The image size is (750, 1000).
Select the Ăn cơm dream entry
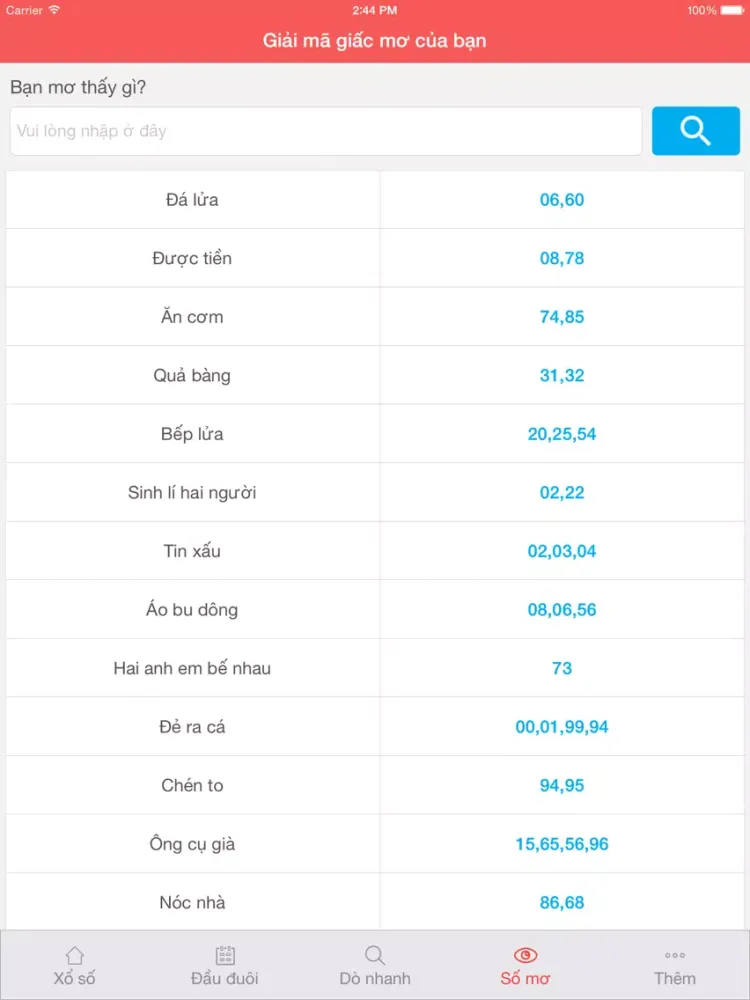tap(375, 317)
